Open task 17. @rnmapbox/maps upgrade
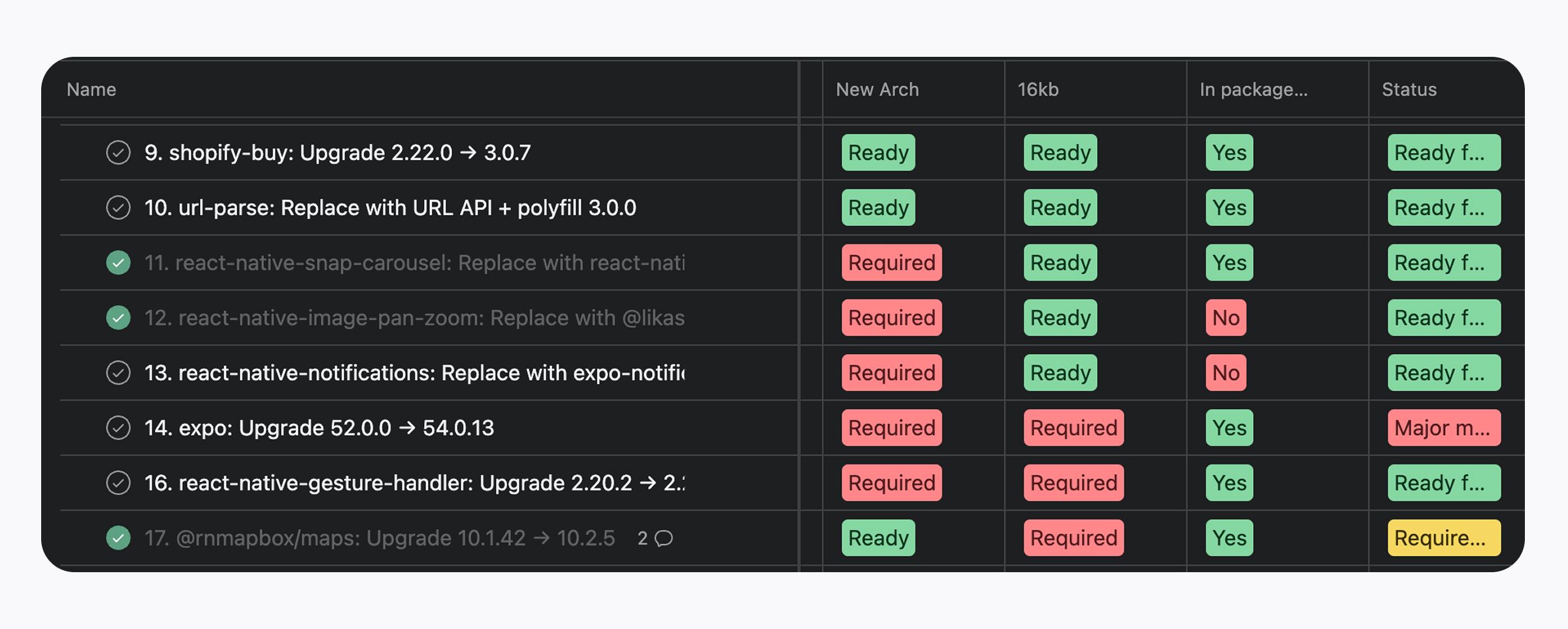 (380, 538)
